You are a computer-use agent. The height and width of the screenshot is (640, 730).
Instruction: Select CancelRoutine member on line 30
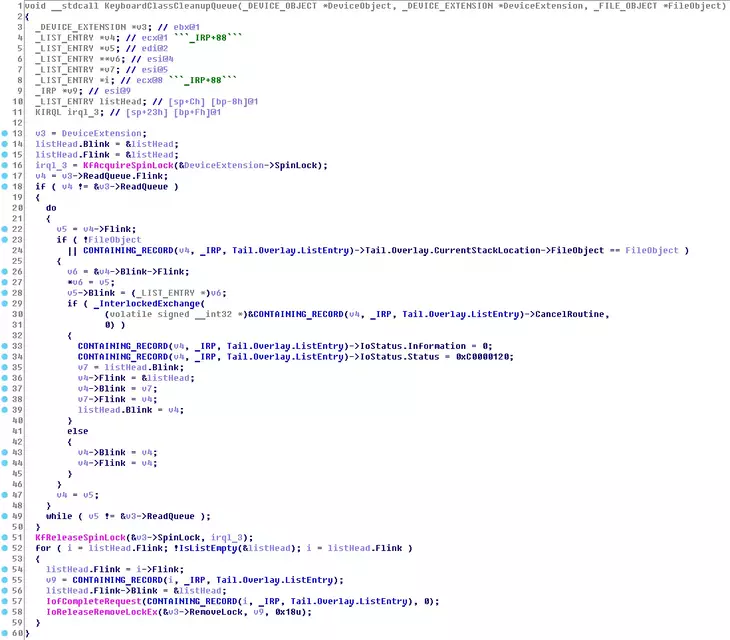569,314
